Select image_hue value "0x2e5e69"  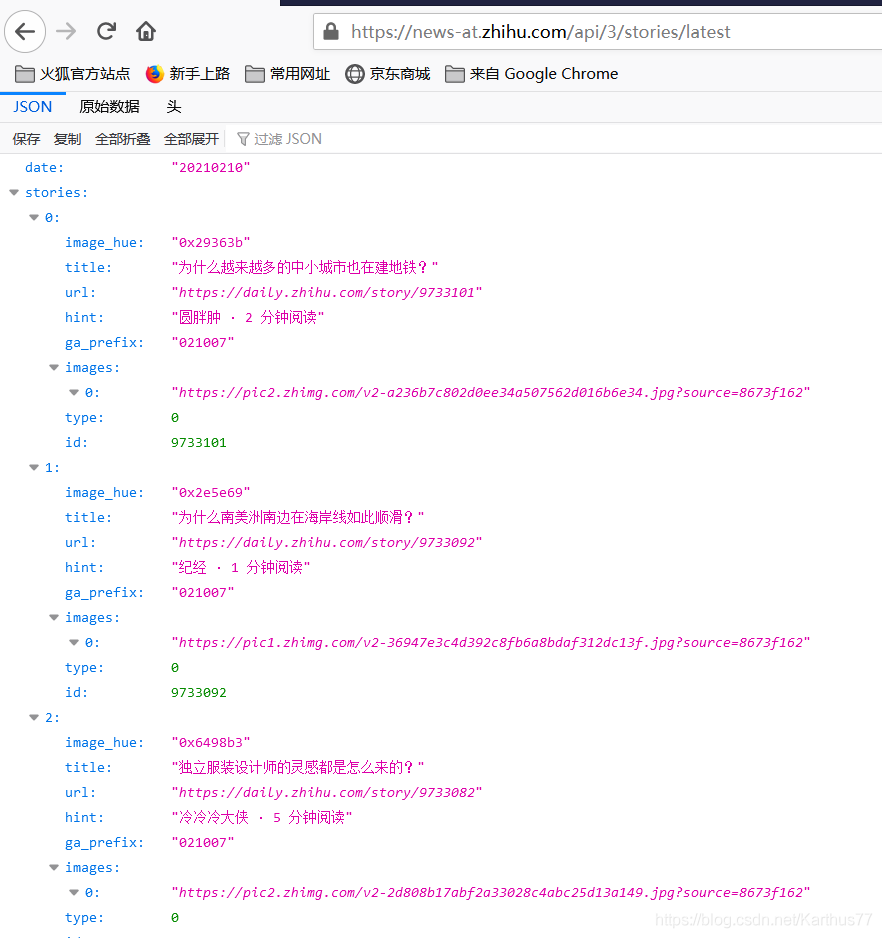(x=211, y=493)
